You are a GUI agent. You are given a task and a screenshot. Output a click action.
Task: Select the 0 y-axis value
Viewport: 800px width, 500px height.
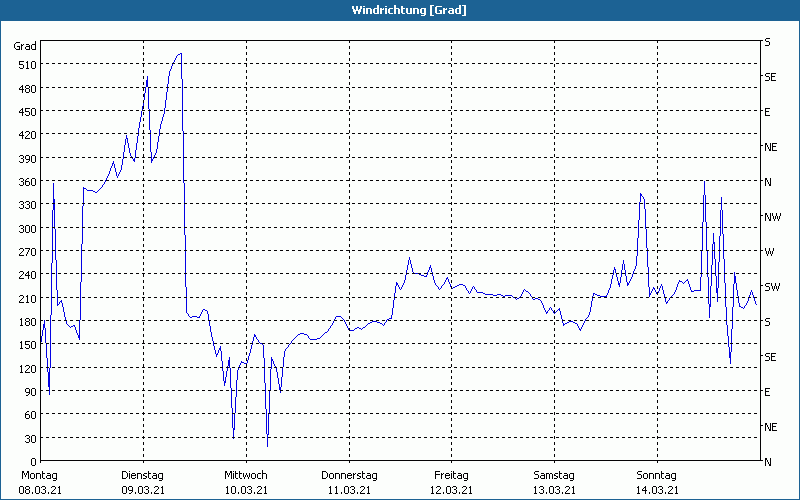(x=34, y=462)
